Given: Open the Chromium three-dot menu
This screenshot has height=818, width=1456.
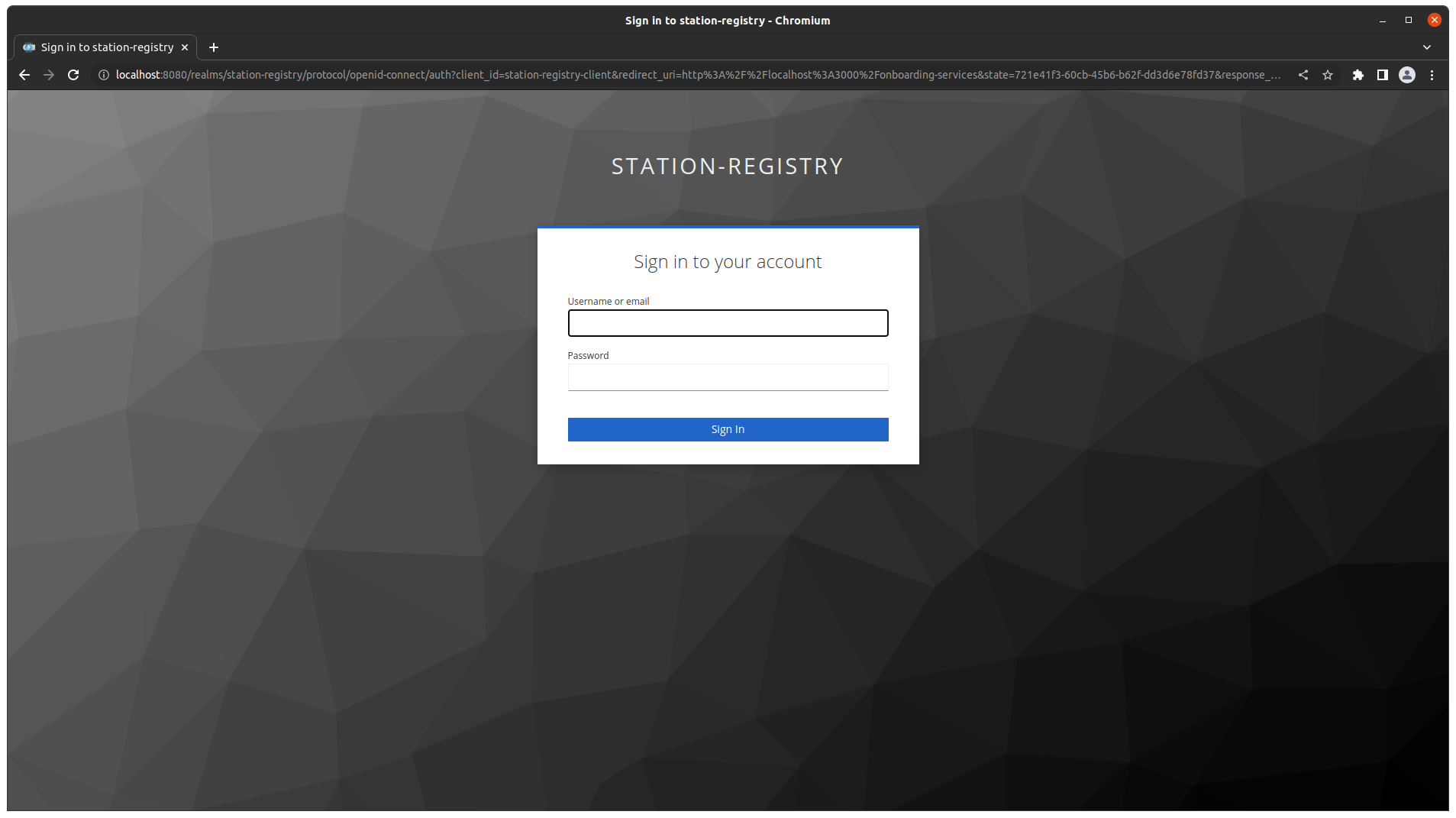Looking at the screenshot, I should (x=1432, y=75).
